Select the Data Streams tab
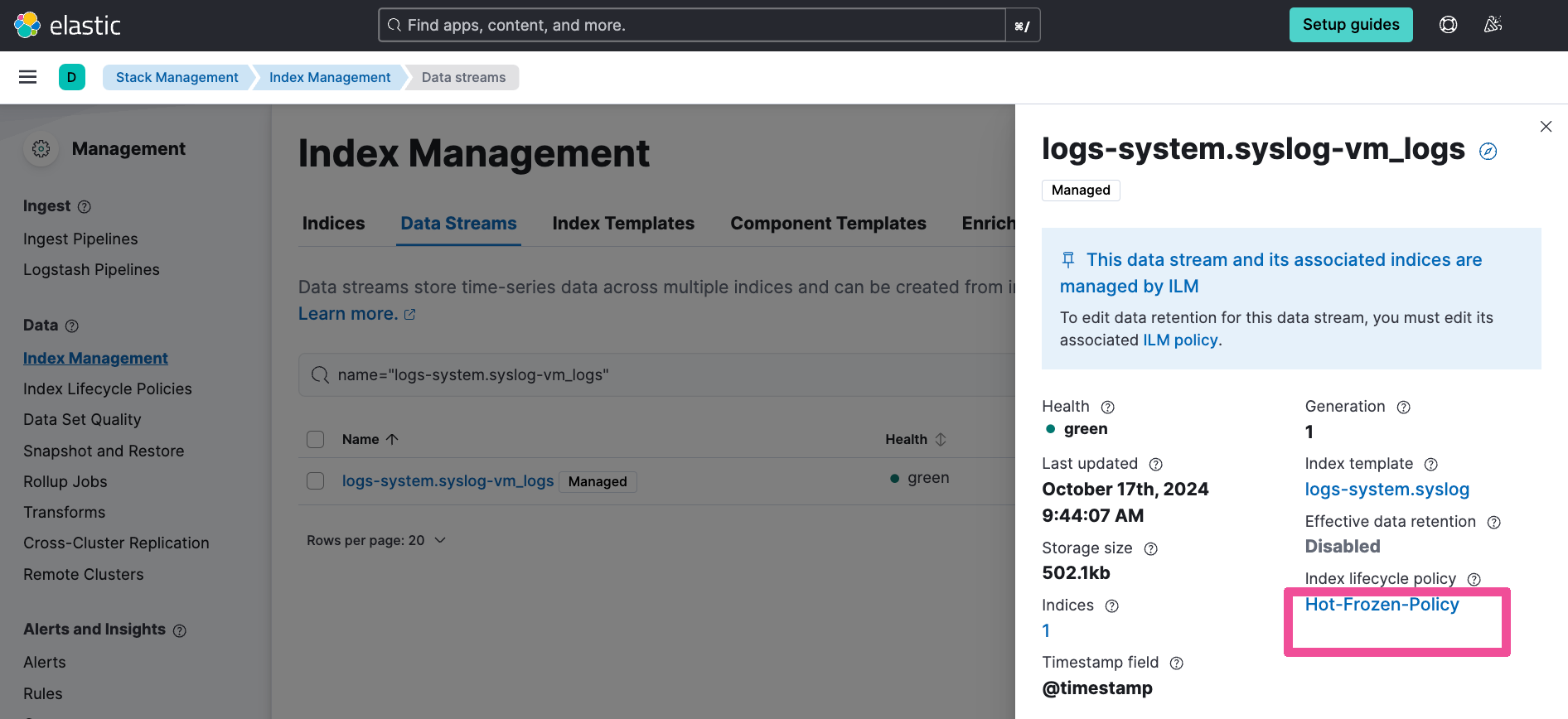 pyautogui.click(x=458, y=224)
